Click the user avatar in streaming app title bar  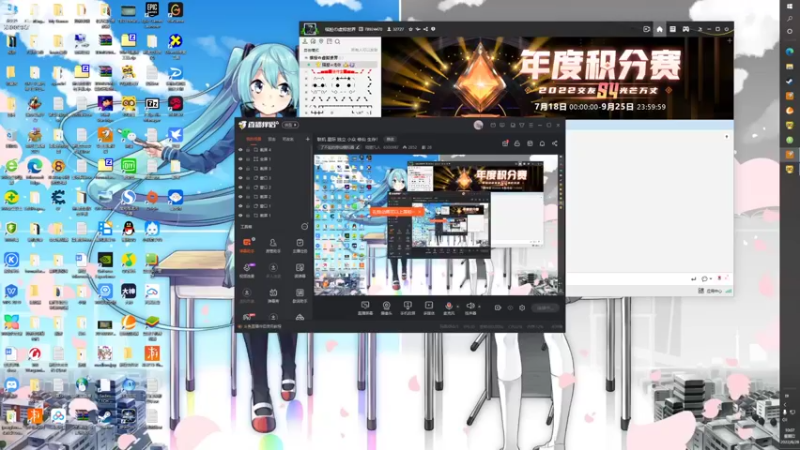tap(478, 125)
